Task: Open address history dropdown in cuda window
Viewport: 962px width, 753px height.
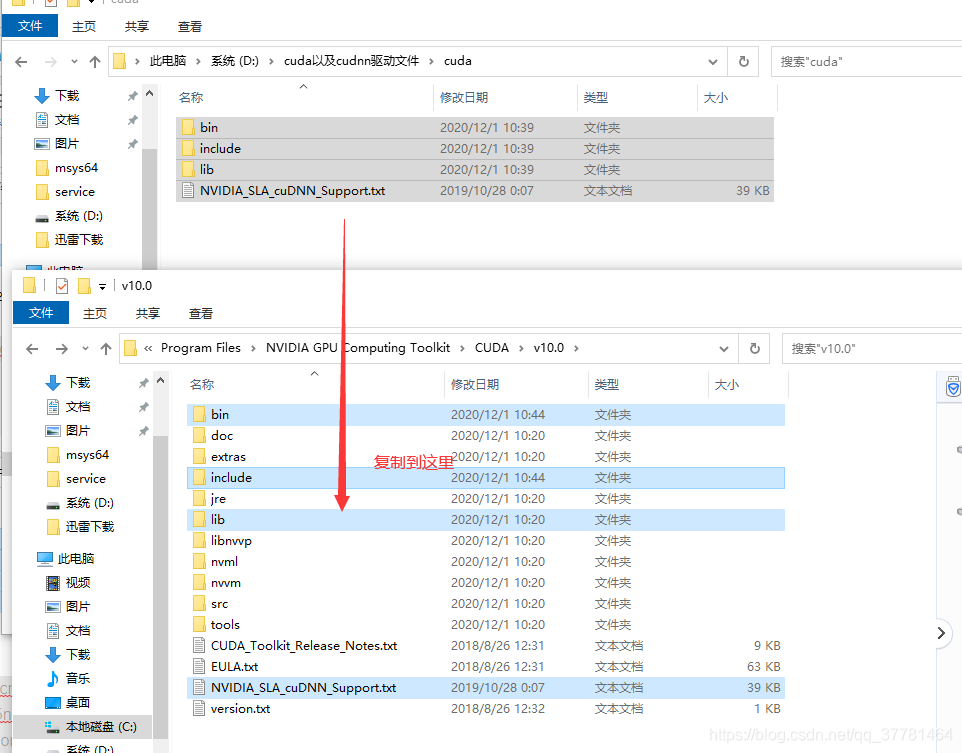Action: click(x=713, y=61)
